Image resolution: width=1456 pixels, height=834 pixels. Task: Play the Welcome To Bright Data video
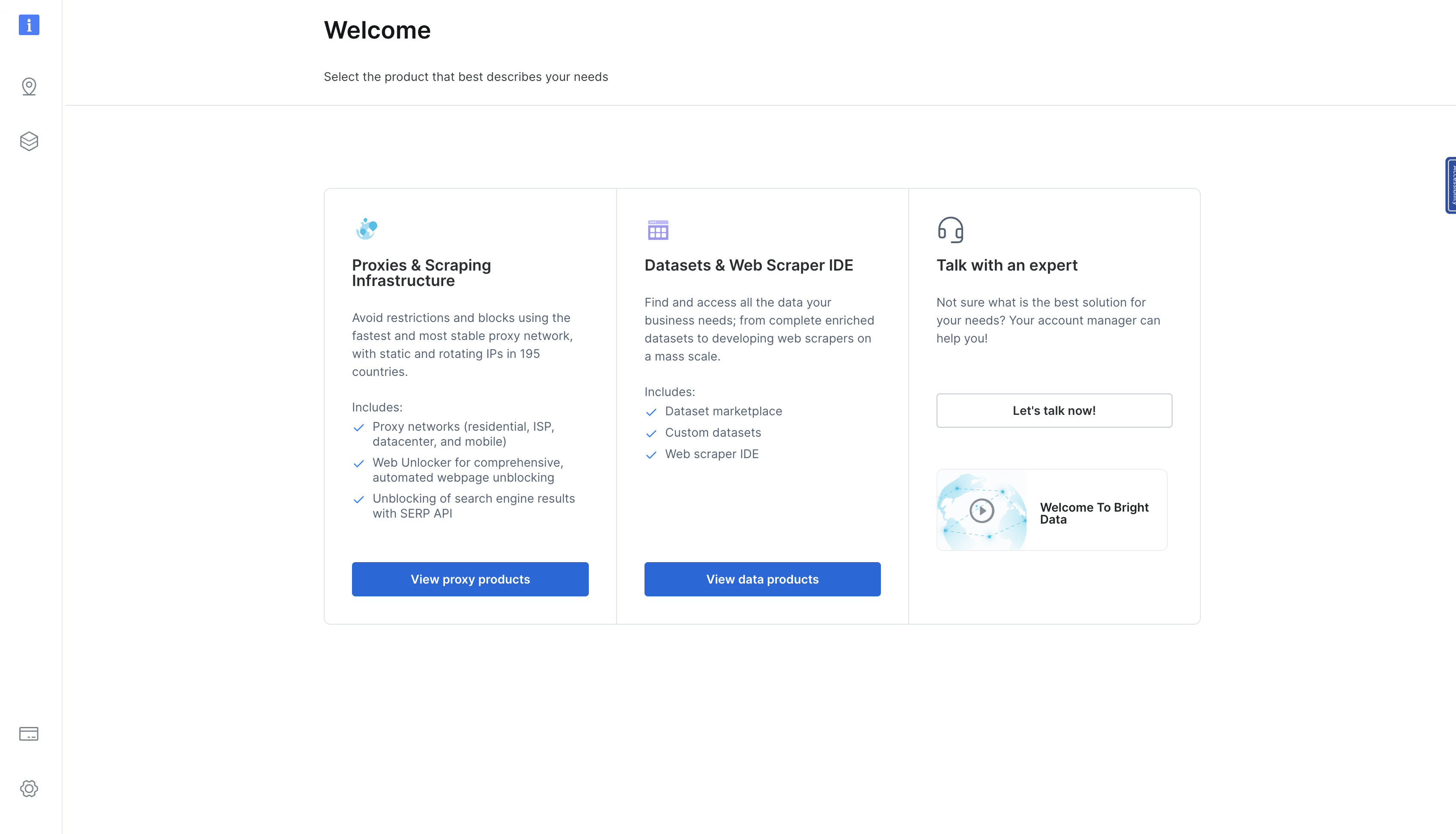pos(982,510)
